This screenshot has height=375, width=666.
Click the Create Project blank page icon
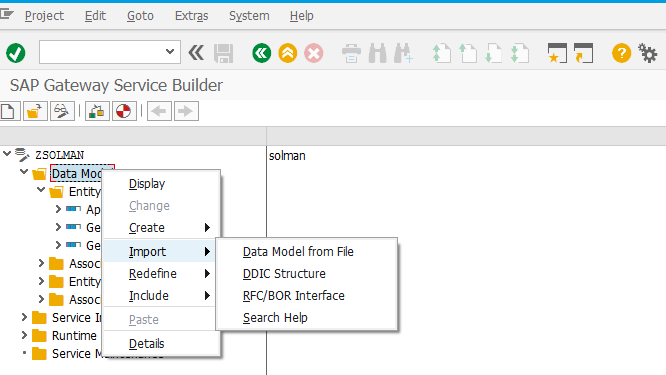9,111
